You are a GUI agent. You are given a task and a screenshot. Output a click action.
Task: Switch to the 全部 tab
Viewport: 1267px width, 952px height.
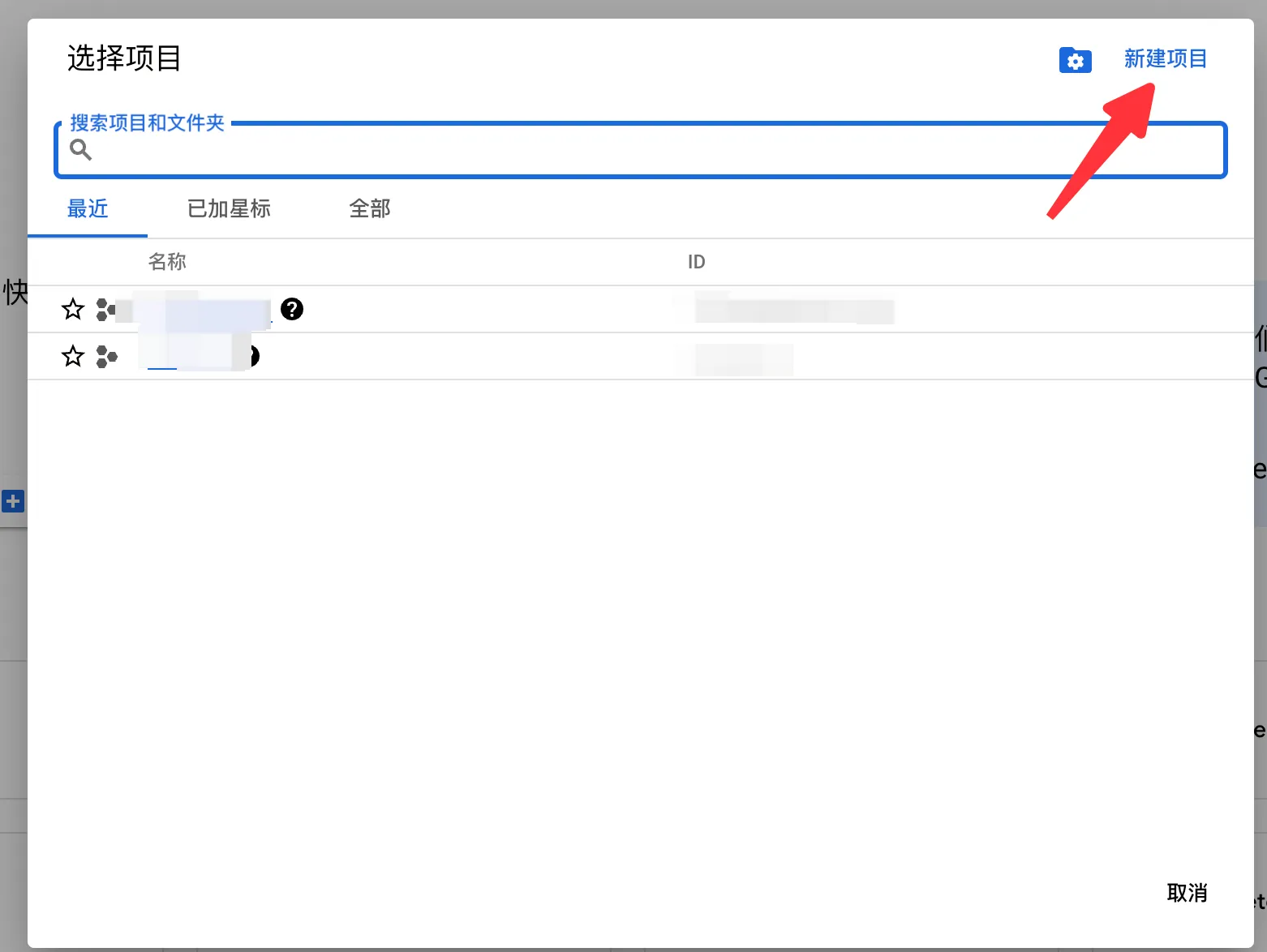pos(370,209)
